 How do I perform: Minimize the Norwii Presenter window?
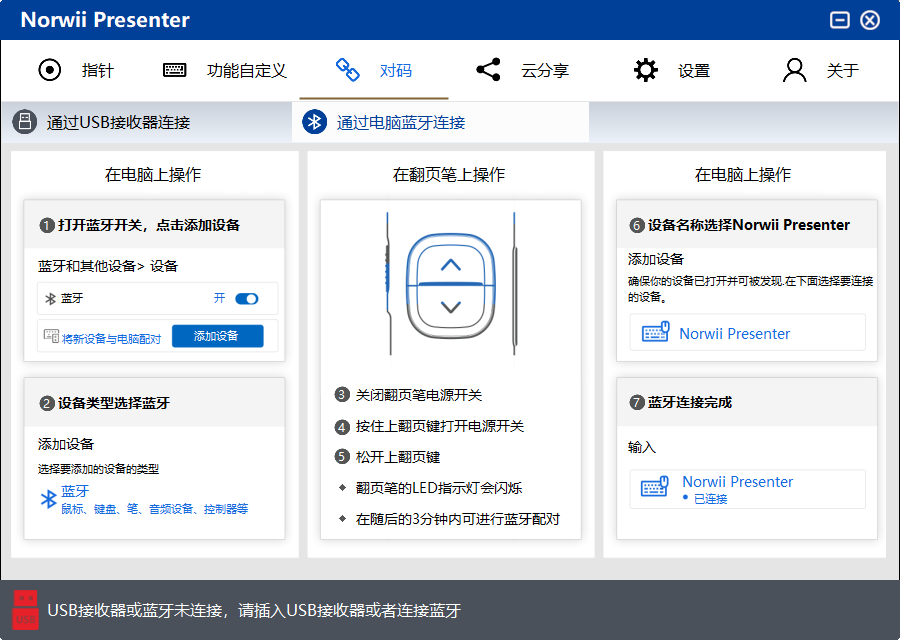pyautogui.click(x=839, y=20)
